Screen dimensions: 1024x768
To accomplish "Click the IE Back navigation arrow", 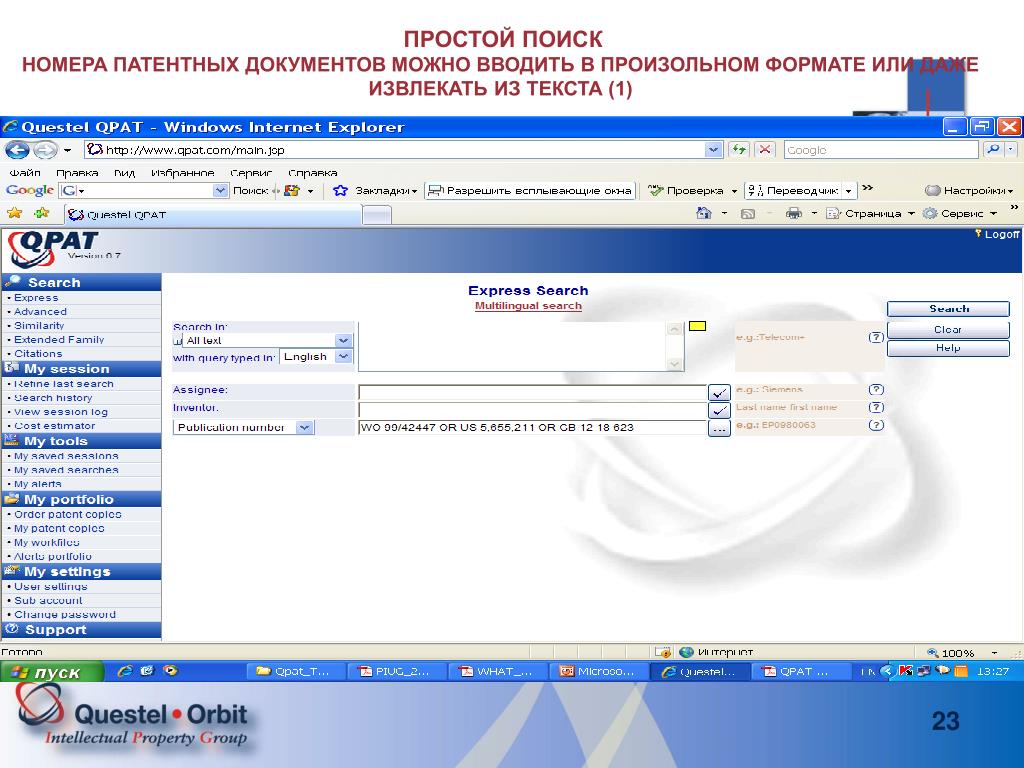I will pos(17,151).
